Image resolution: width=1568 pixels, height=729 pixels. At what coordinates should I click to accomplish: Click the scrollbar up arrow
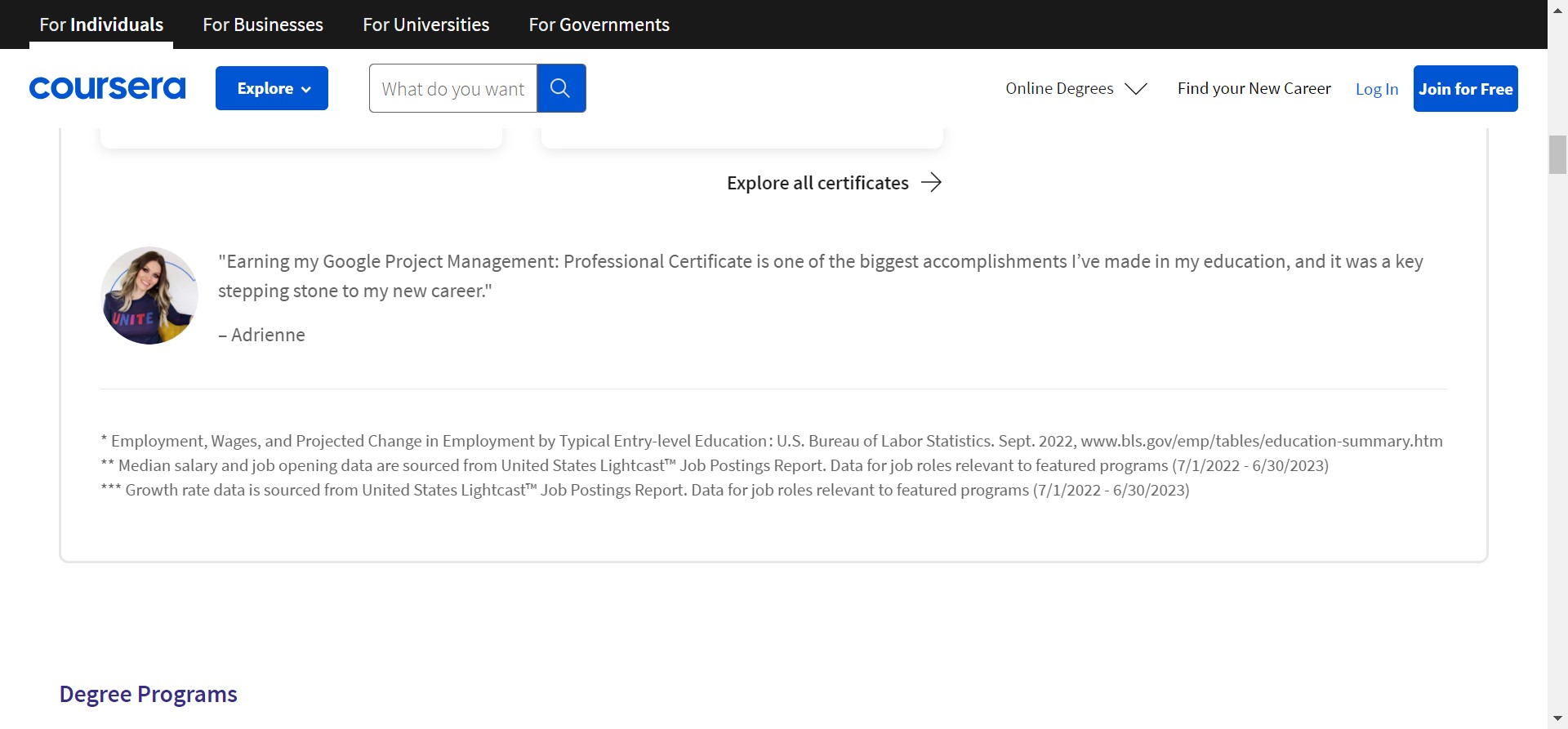click(x=1557, y=7)
